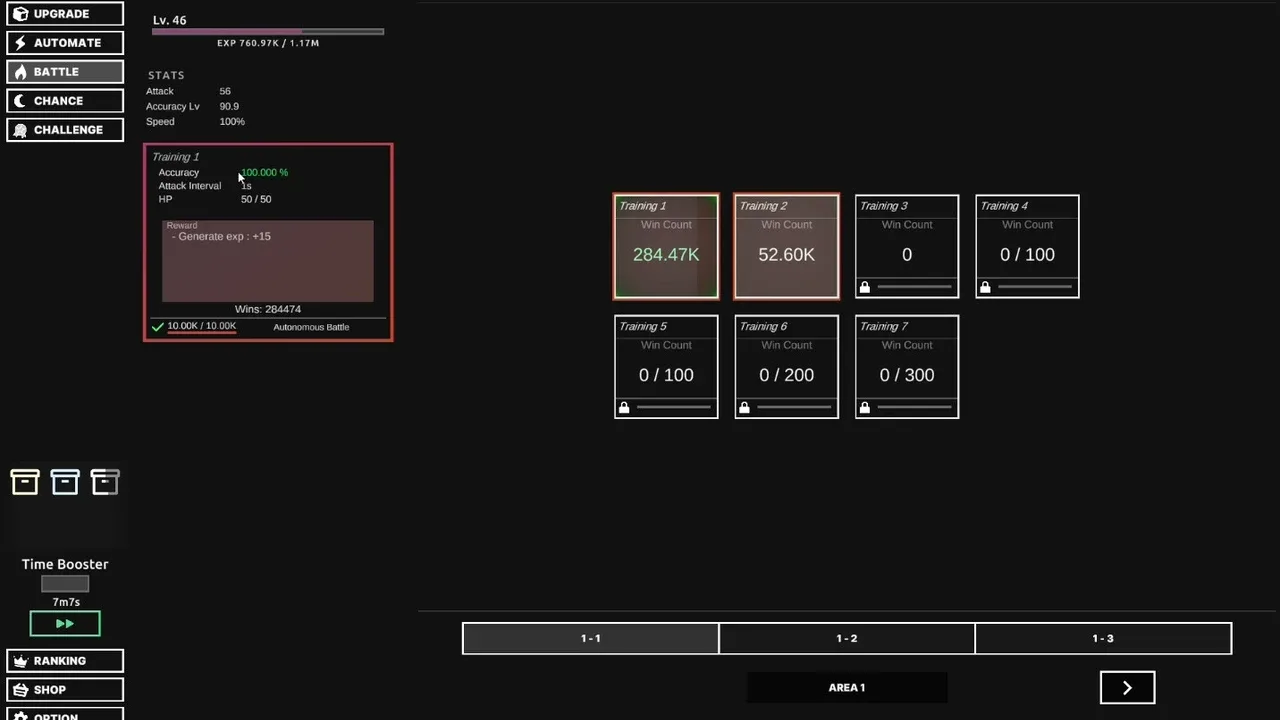Click the lock icon on Training 4
1280x720 pixels.
[x=985, y=288]
